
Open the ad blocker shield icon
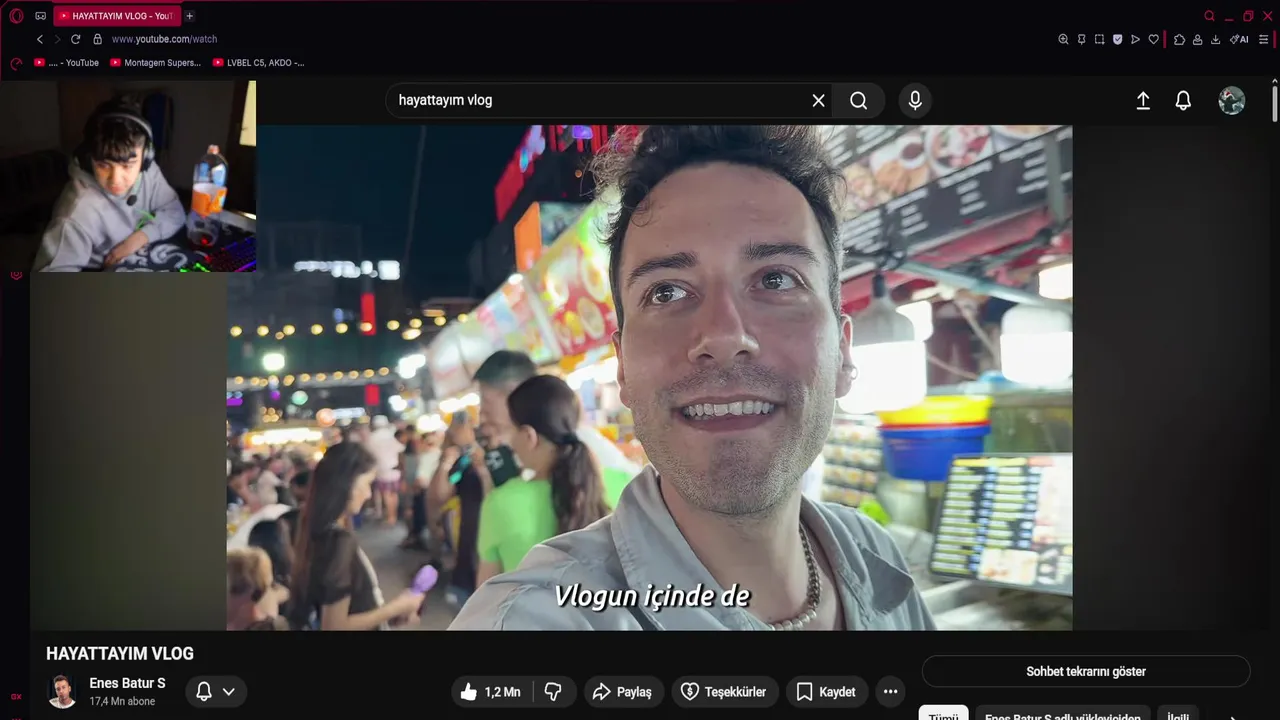click(x=1117, y=39)
